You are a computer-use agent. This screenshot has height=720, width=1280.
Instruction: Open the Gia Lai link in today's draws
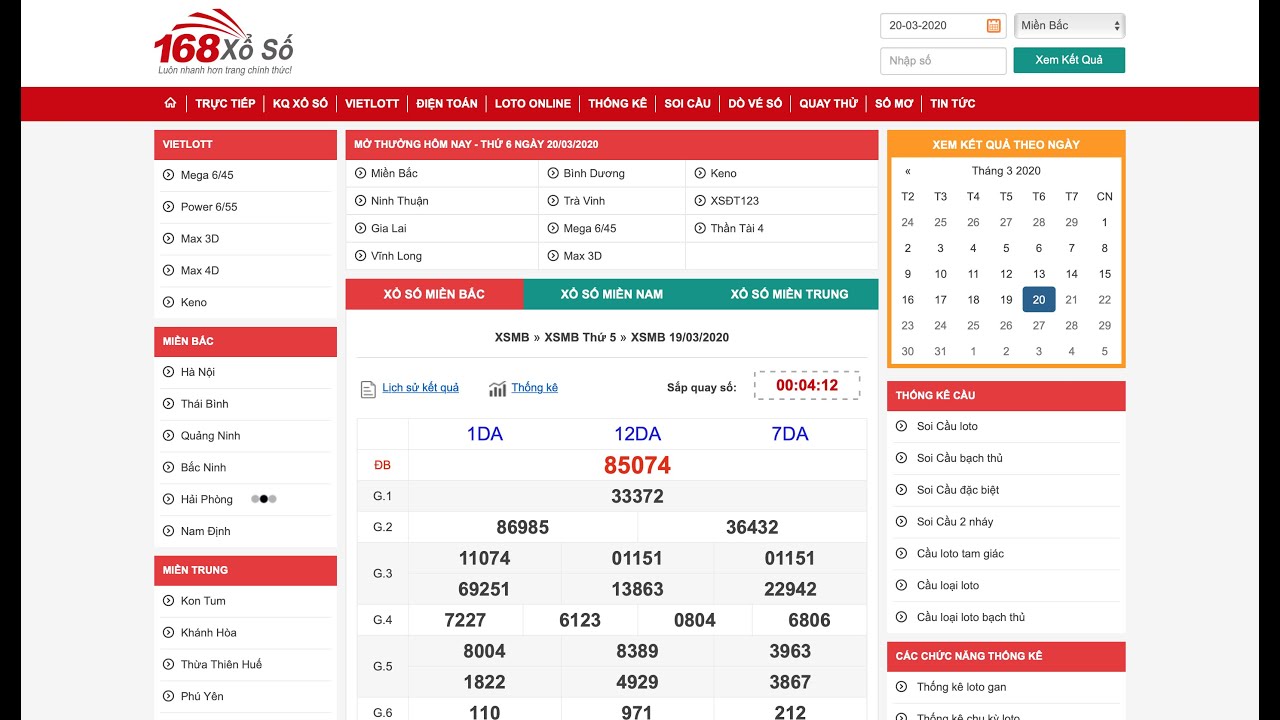388,228
